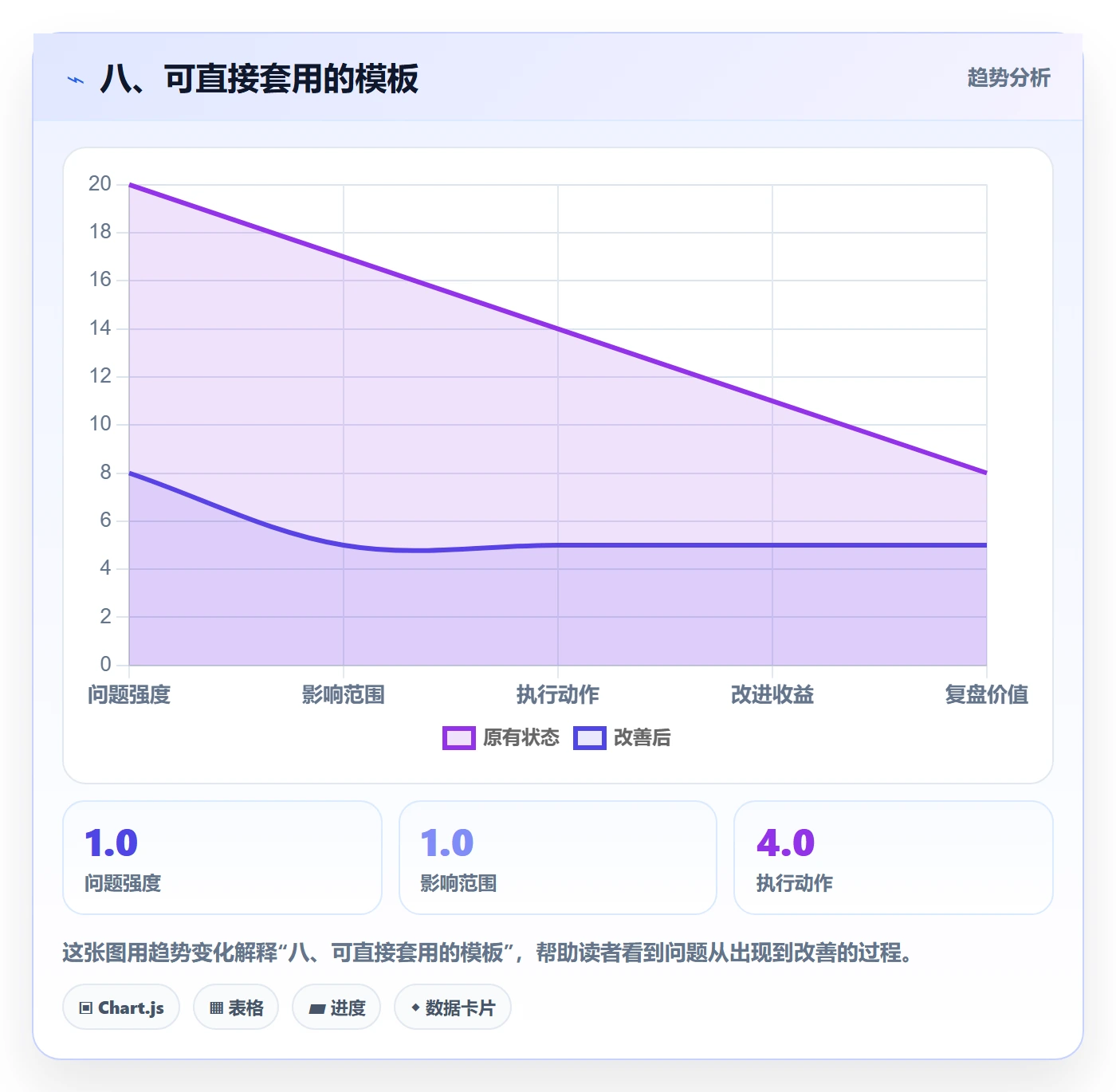The height and width of the screenshot is (1092, 1116).
Task: Click the lightning icon beside the heading
Action: click(76, 80)
